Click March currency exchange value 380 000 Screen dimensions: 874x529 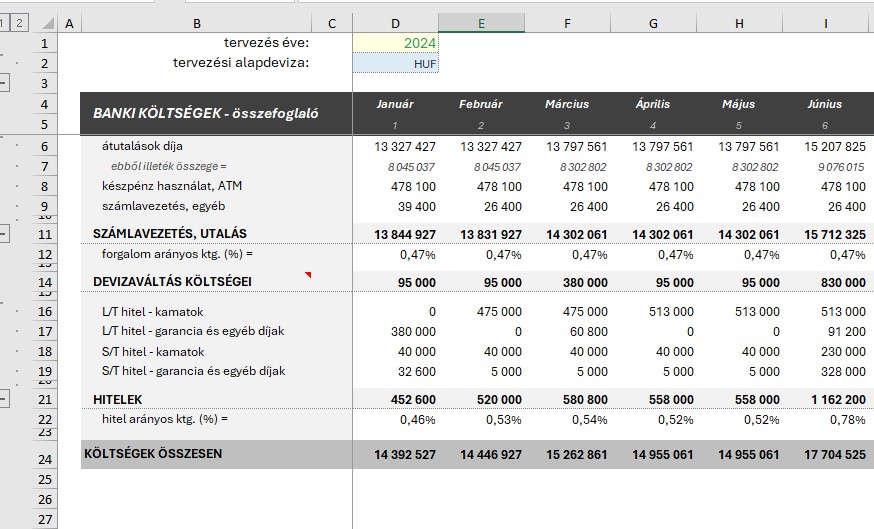click(585, 283)
